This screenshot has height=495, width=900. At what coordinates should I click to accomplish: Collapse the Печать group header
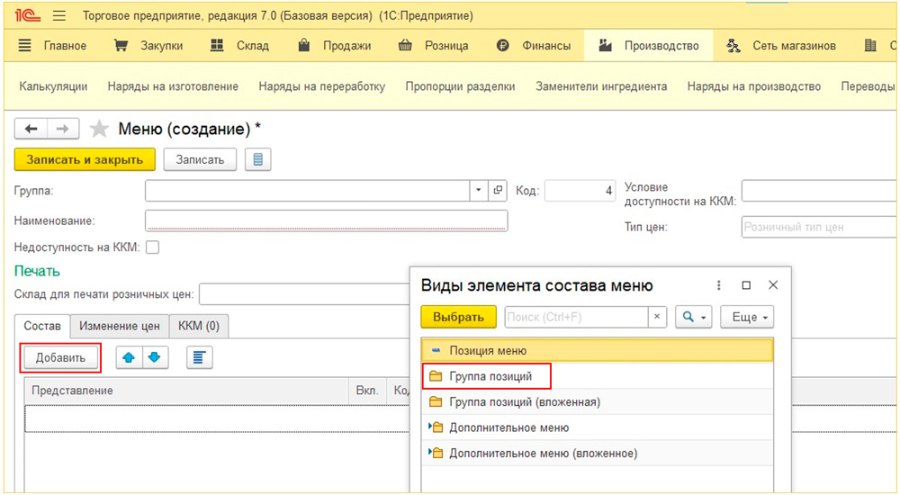click(37, 270)
